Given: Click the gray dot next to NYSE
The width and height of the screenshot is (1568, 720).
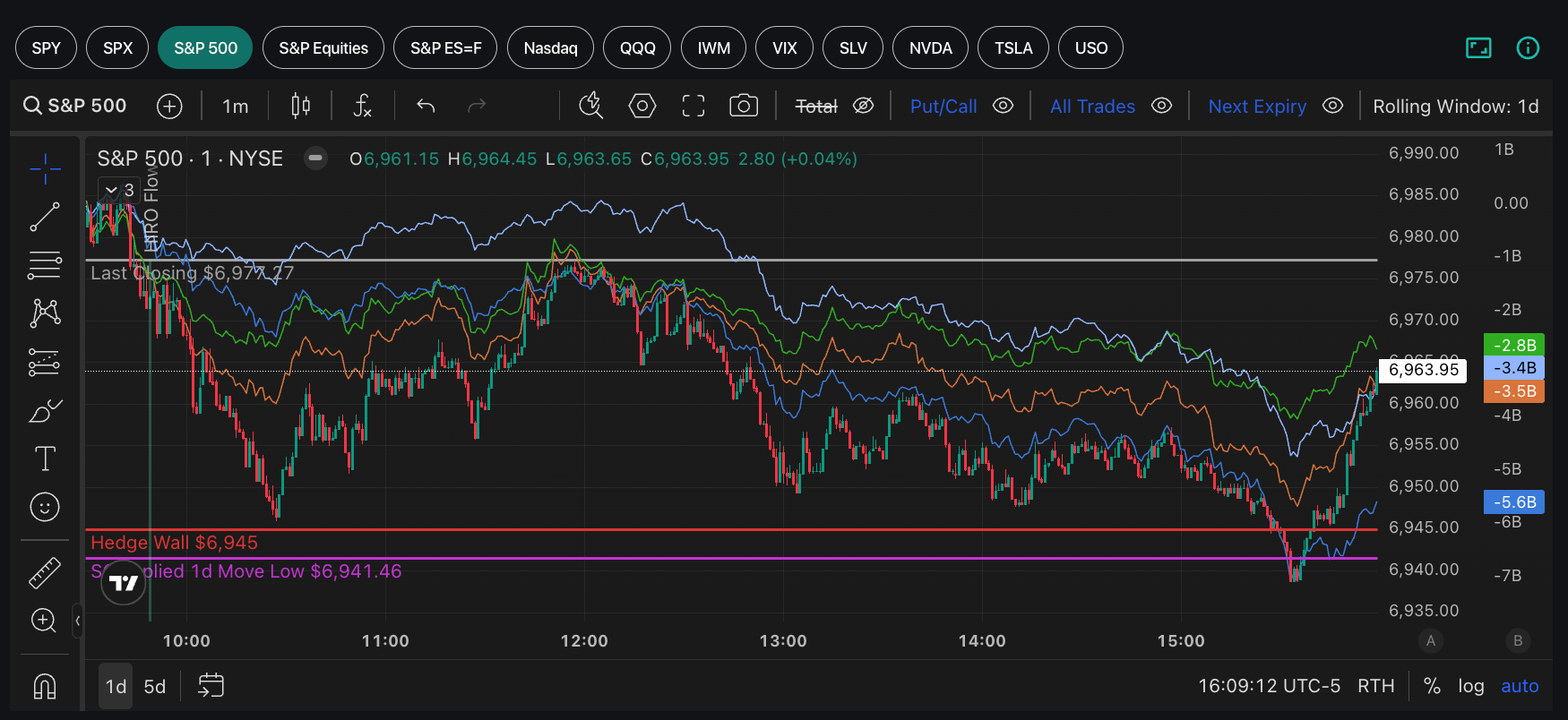Looking at the screenshot, I should pyautogui.click(x=315, y=159).
